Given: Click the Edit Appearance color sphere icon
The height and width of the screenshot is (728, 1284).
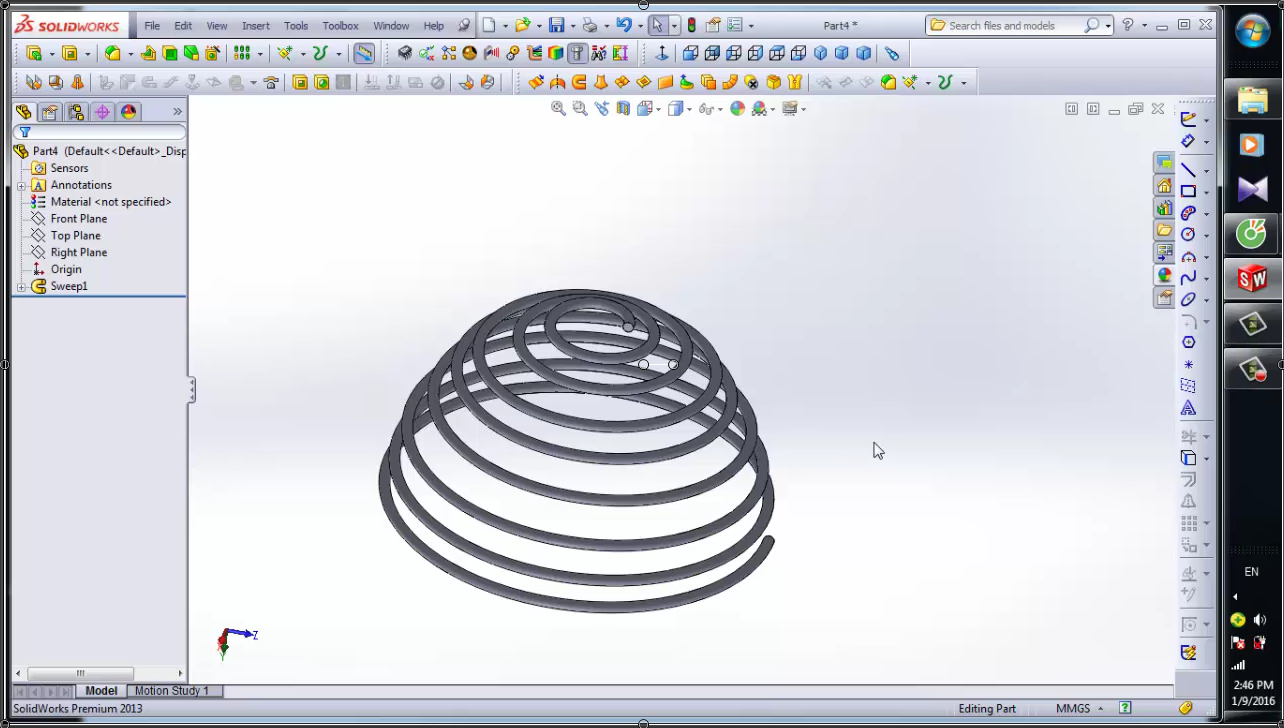Looking at the screenshot, I should [x=737, y=108].
